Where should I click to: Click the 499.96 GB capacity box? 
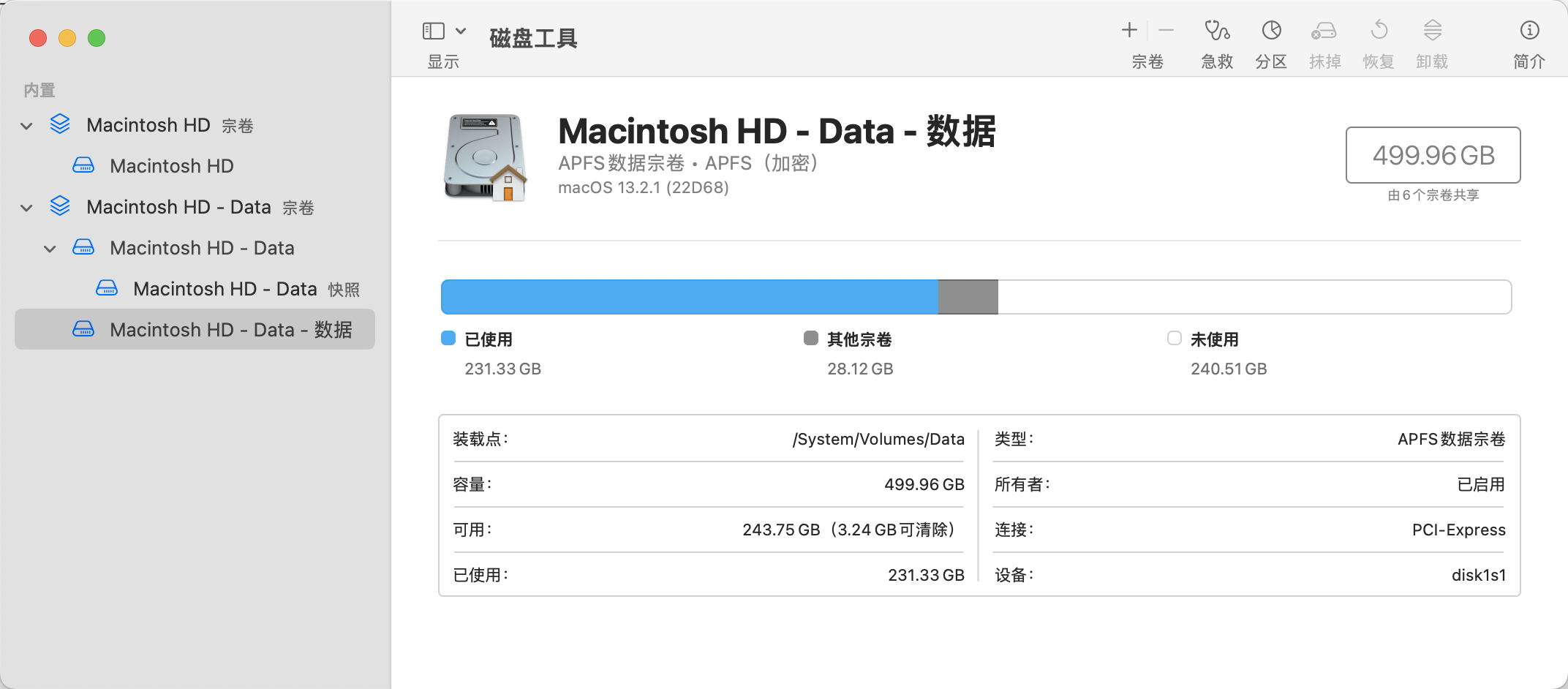pyautogui.click(x=1433, y=155)
